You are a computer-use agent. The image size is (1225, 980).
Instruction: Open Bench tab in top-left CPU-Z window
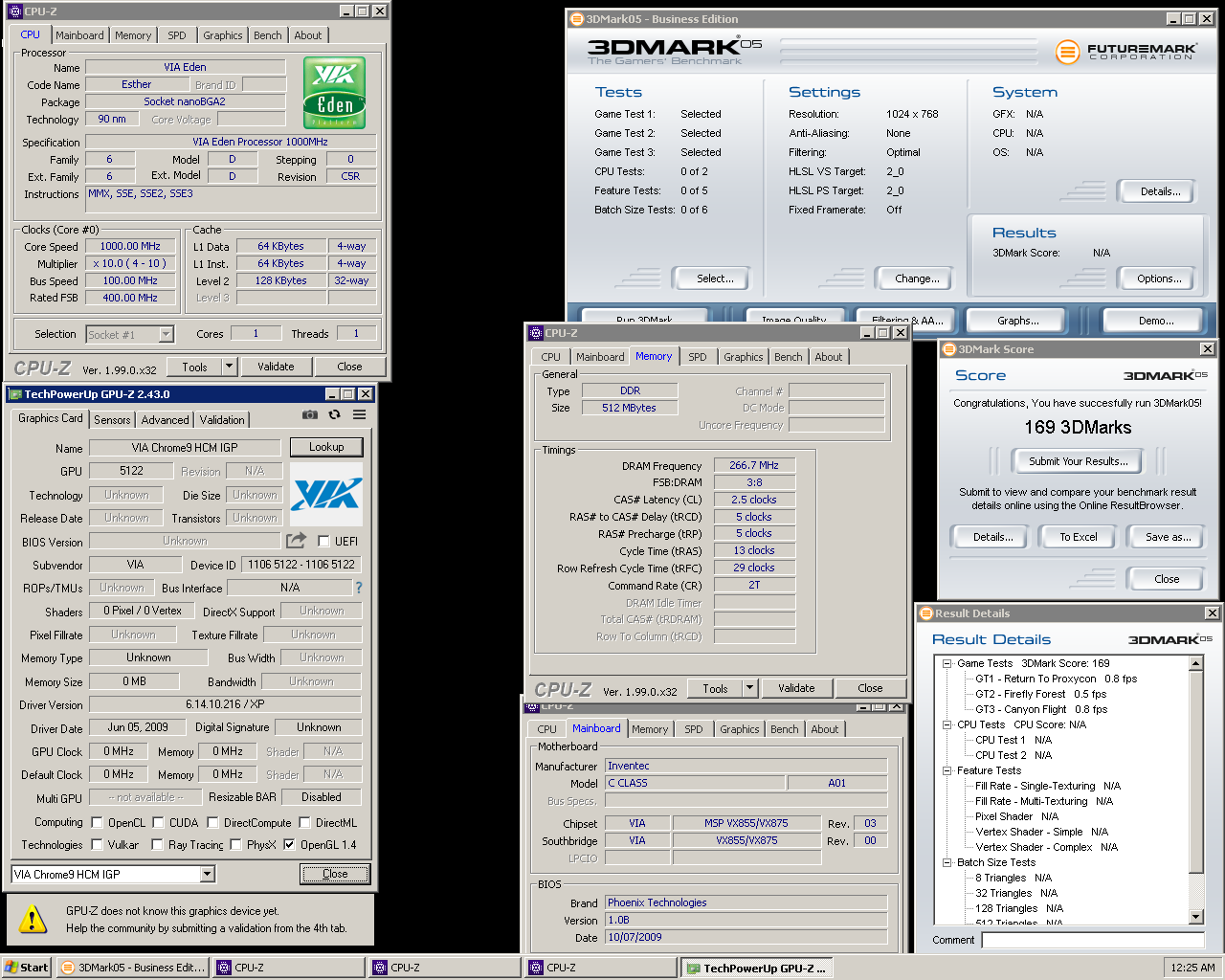point(268,35)
